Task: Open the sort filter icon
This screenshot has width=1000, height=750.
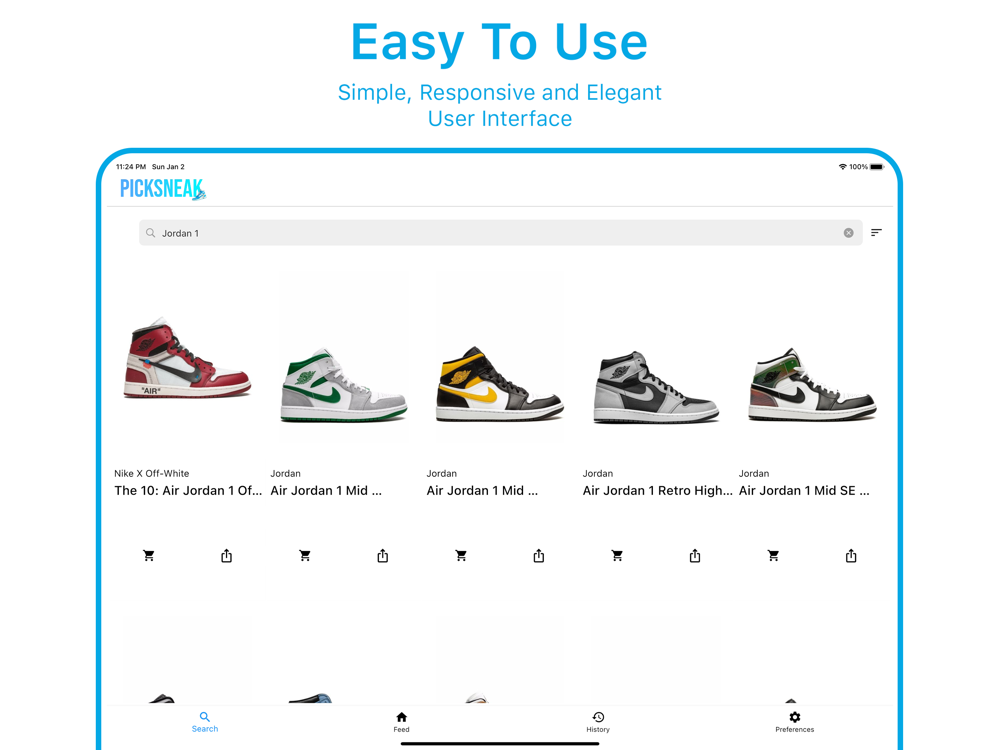Action: click(x=876, y=233)
